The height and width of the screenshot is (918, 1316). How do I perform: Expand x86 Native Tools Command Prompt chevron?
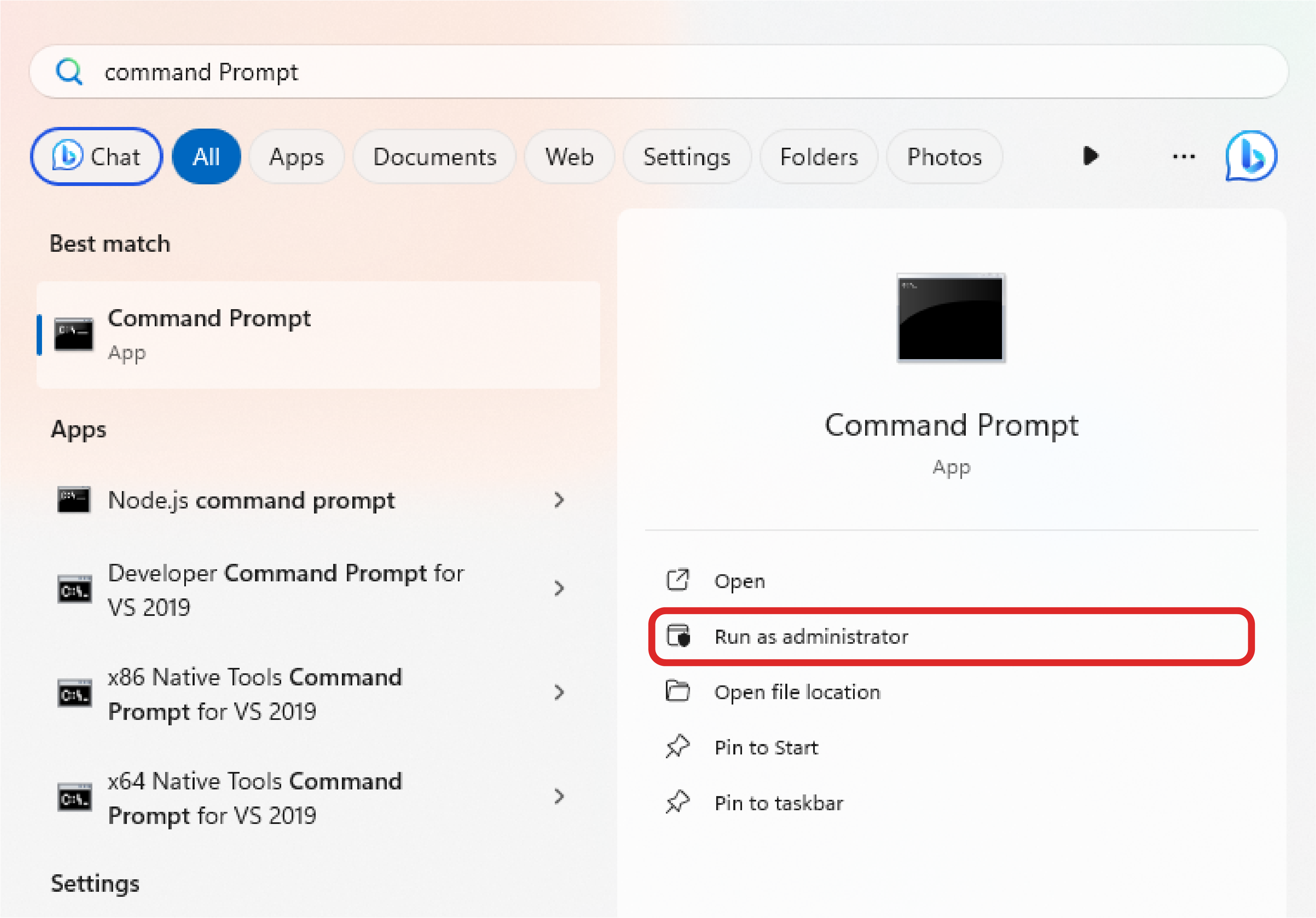(x=559, y=693)
